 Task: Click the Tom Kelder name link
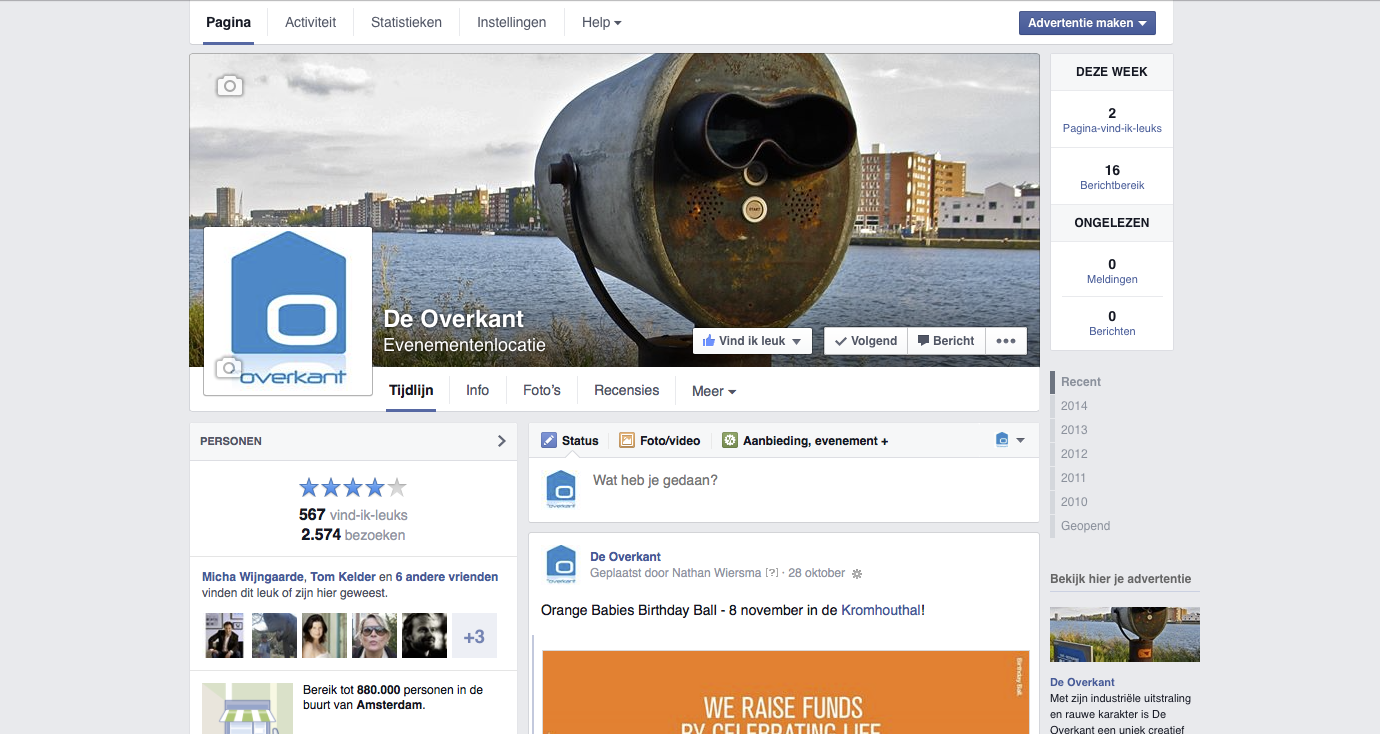[x=342, y=577]
